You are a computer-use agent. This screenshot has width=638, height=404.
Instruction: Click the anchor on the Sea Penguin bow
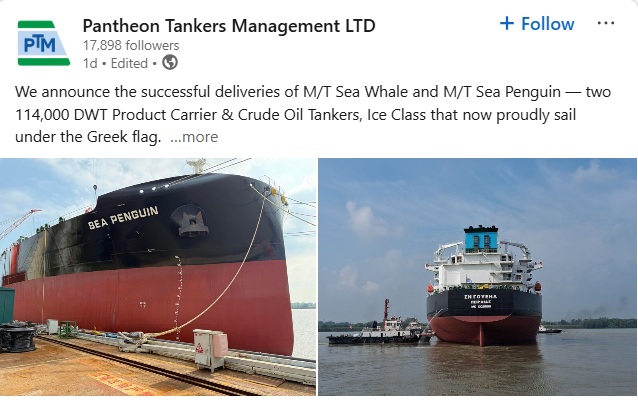pos(192,223)
